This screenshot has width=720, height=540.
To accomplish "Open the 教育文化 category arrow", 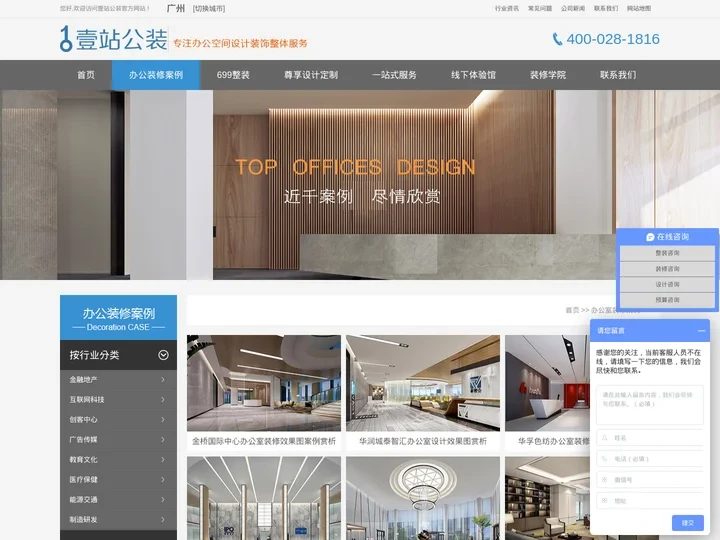I will [x=163, y=459].
